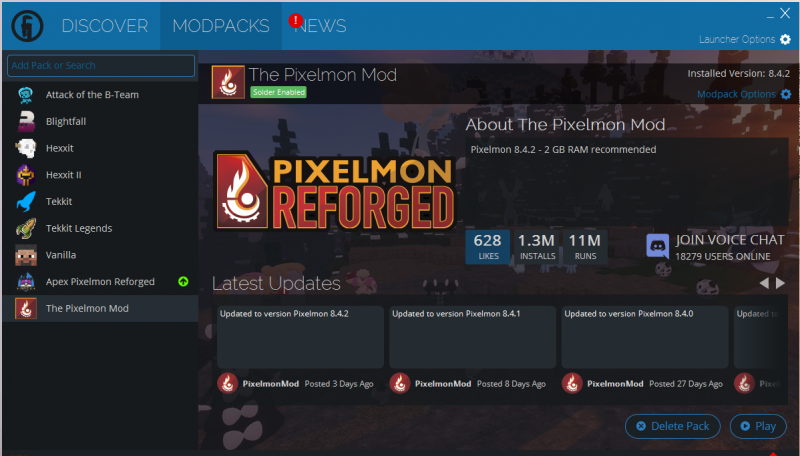
Task: Click the 11M Runs counter
Action: click(585, 247)
